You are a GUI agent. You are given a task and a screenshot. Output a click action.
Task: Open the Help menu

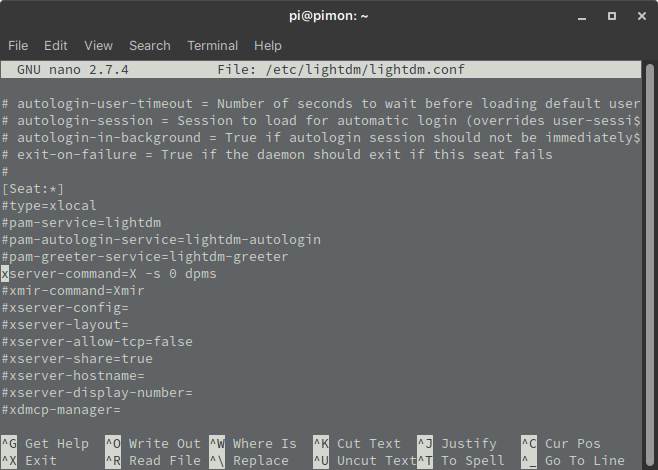(x=268, y=46)
